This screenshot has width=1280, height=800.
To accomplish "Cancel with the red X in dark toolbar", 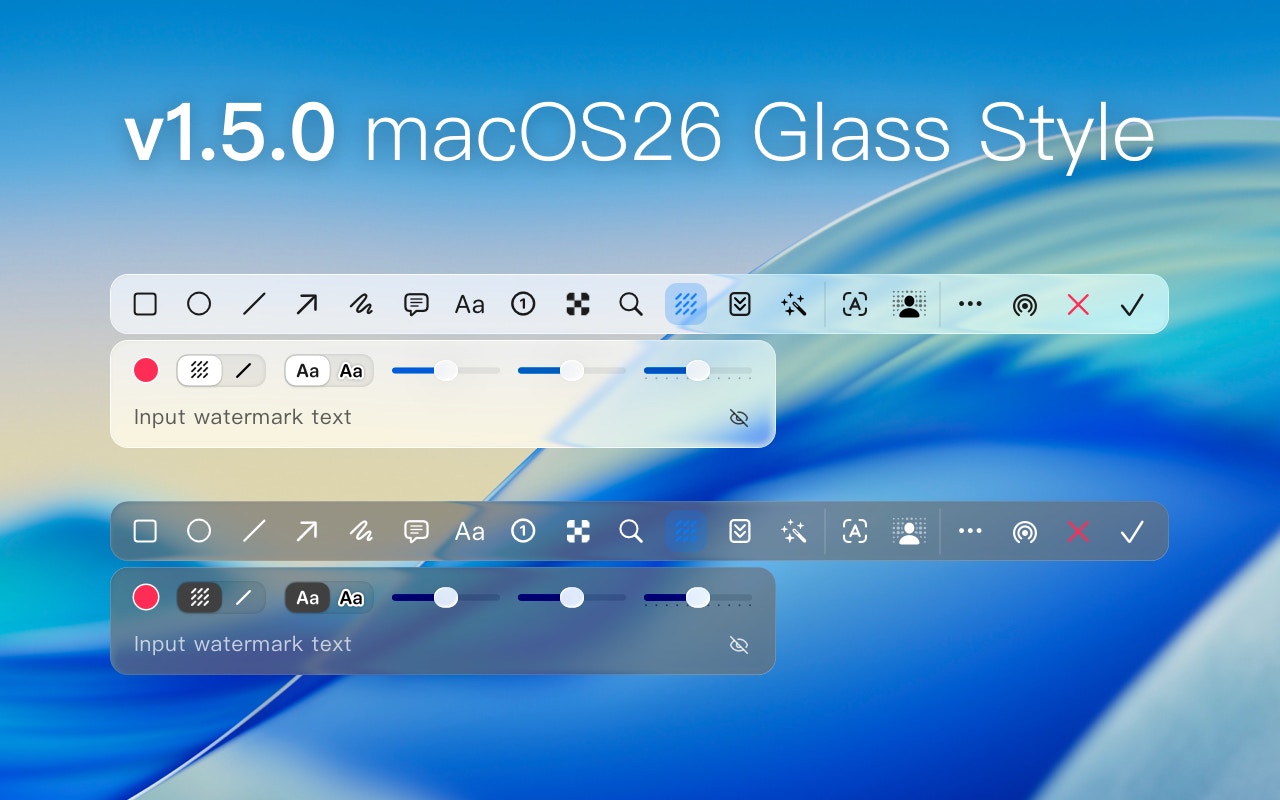I will click(1078, 531).
